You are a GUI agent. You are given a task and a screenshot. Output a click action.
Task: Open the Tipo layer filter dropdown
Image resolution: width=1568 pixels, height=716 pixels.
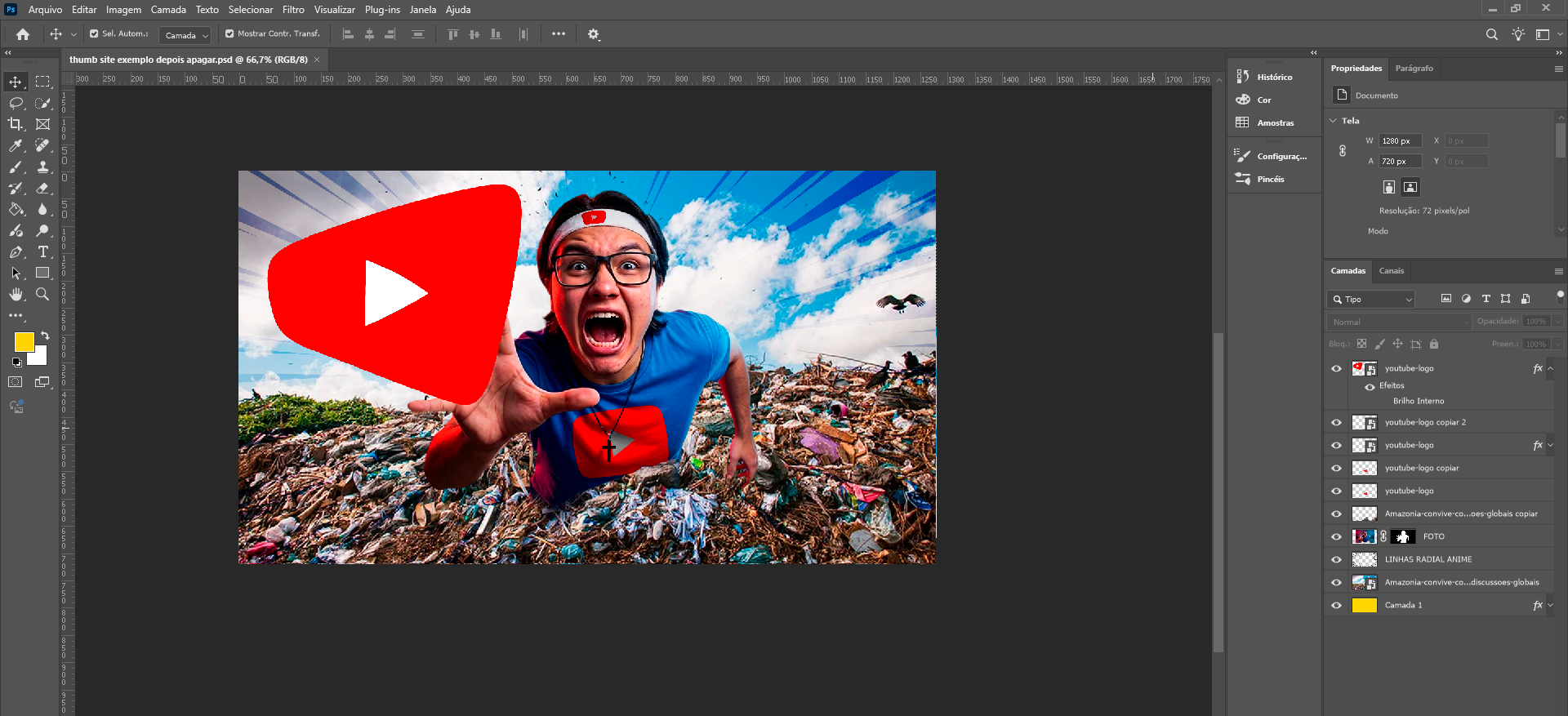(x=1370, y=299)
